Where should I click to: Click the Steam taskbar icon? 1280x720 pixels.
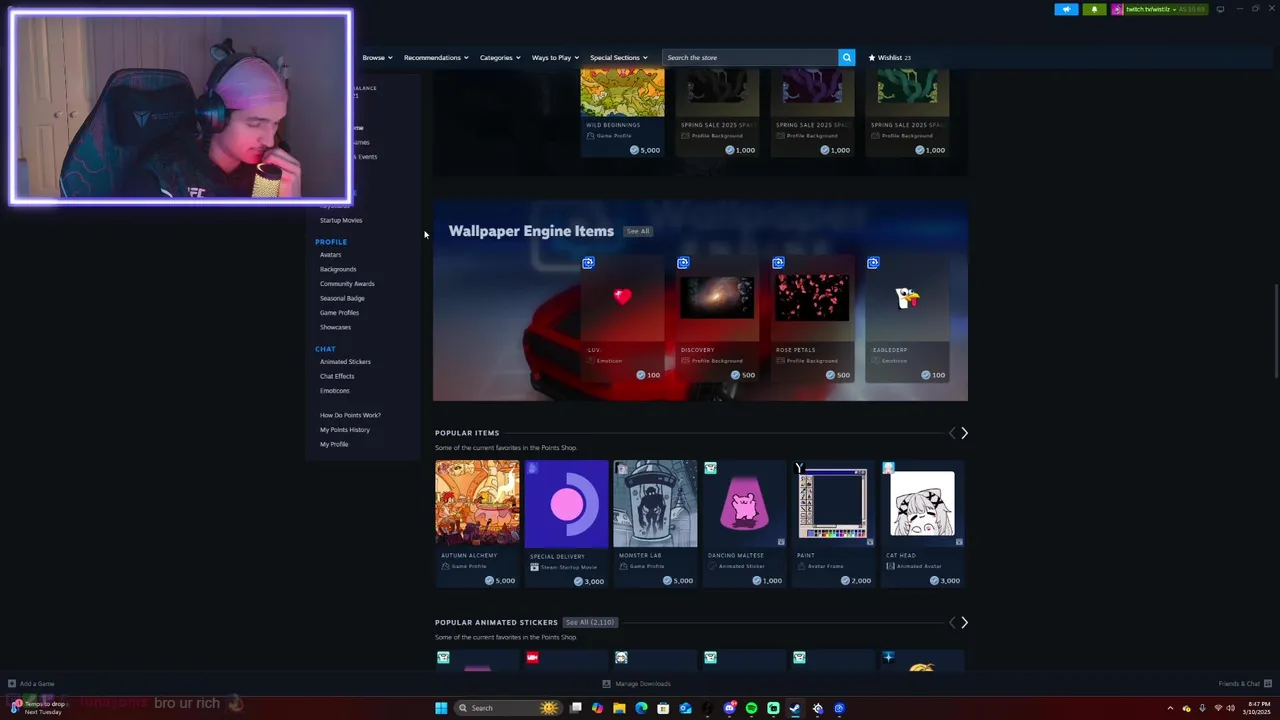pos(795,708)
